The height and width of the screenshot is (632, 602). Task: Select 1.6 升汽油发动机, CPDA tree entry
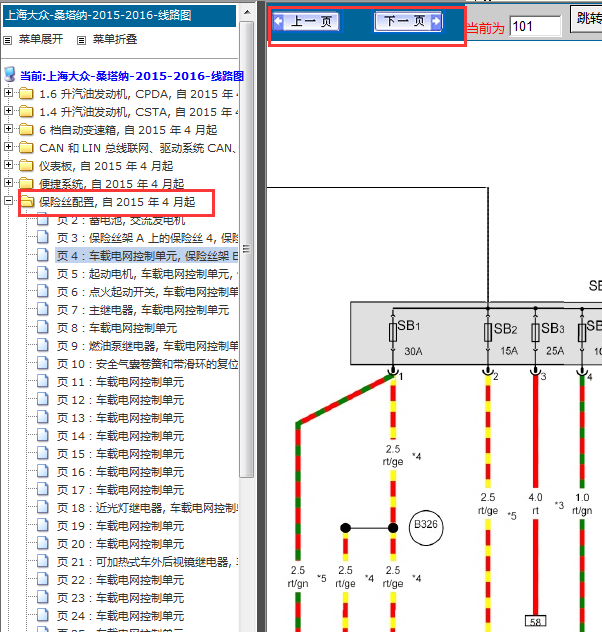[139, 94]
